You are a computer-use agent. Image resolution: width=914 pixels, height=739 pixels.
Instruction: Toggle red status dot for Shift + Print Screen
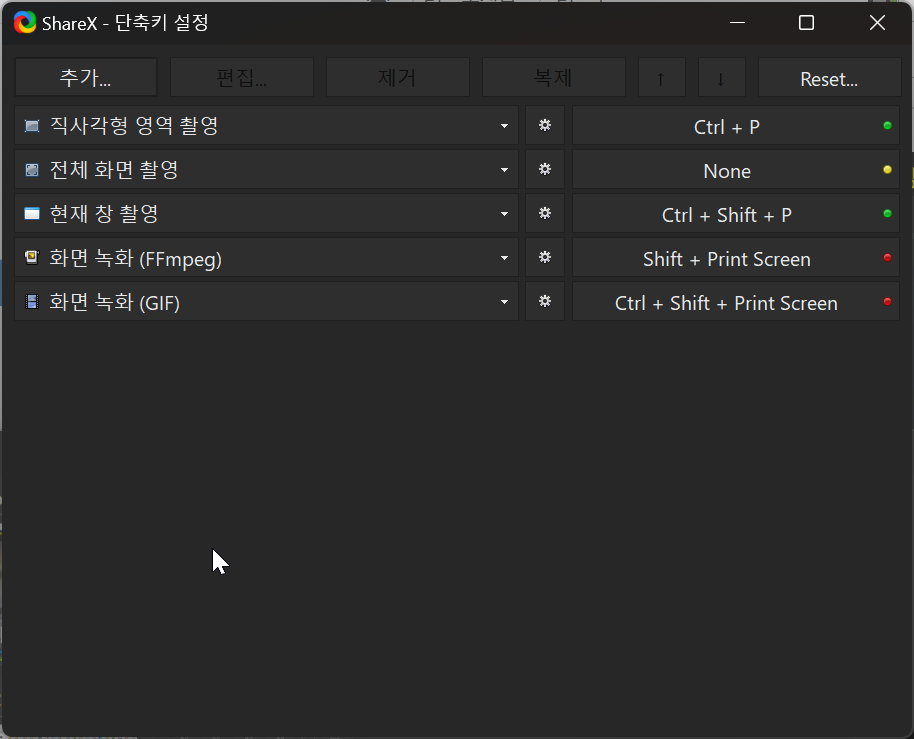887,258
